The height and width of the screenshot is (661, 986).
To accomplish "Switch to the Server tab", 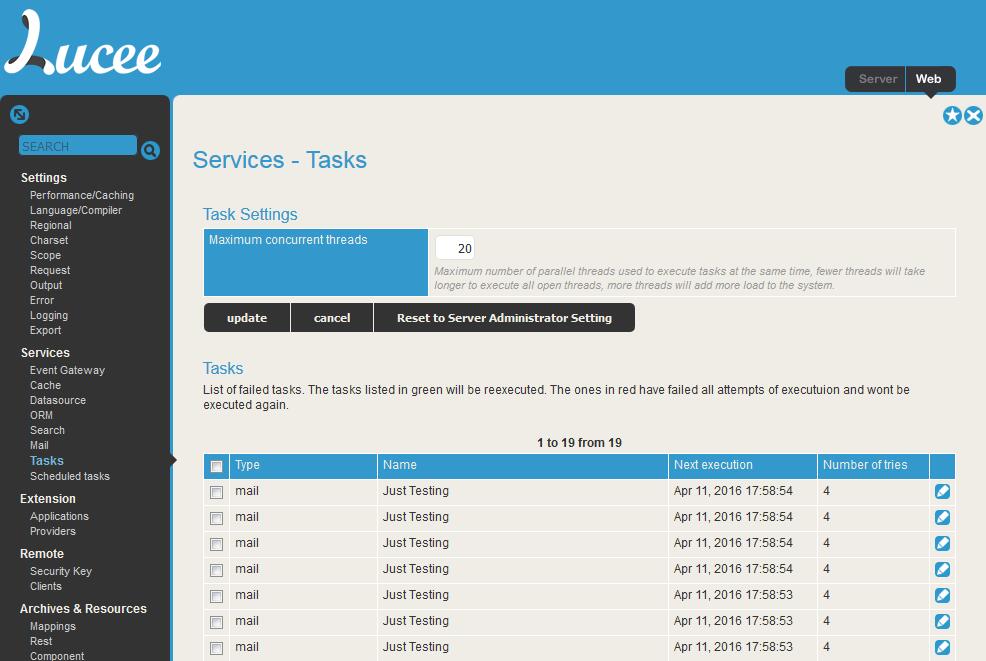I will click(875, 78).
